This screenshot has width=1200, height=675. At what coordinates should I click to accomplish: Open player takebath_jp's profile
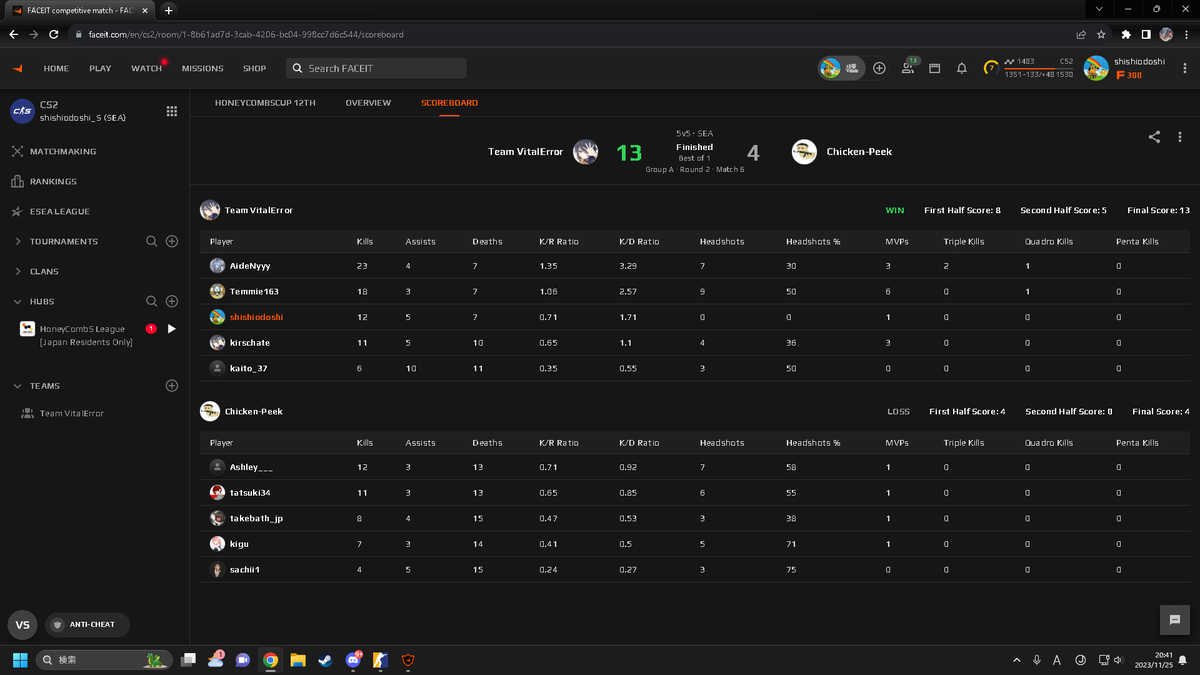256,519
